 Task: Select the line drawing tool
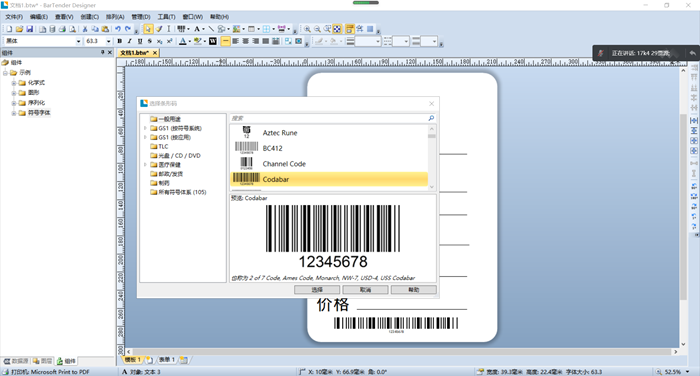pos(211,29)
